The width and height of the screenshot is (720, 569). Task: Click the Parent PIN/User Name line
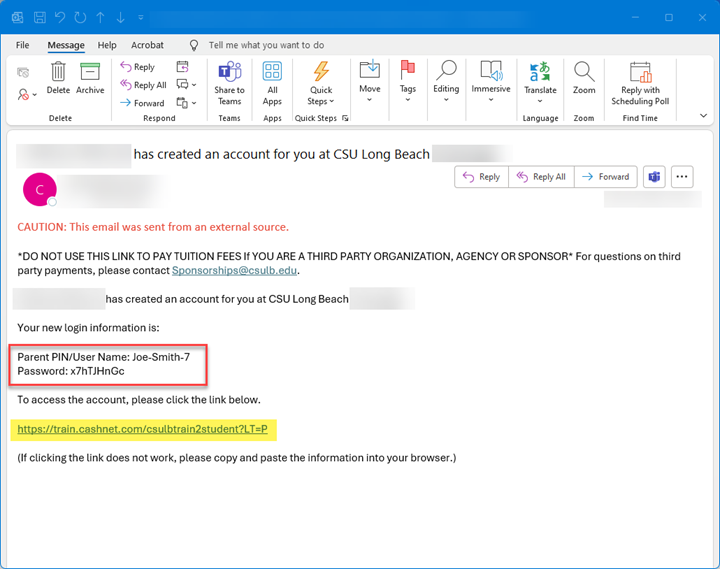[x=103, y=357]
